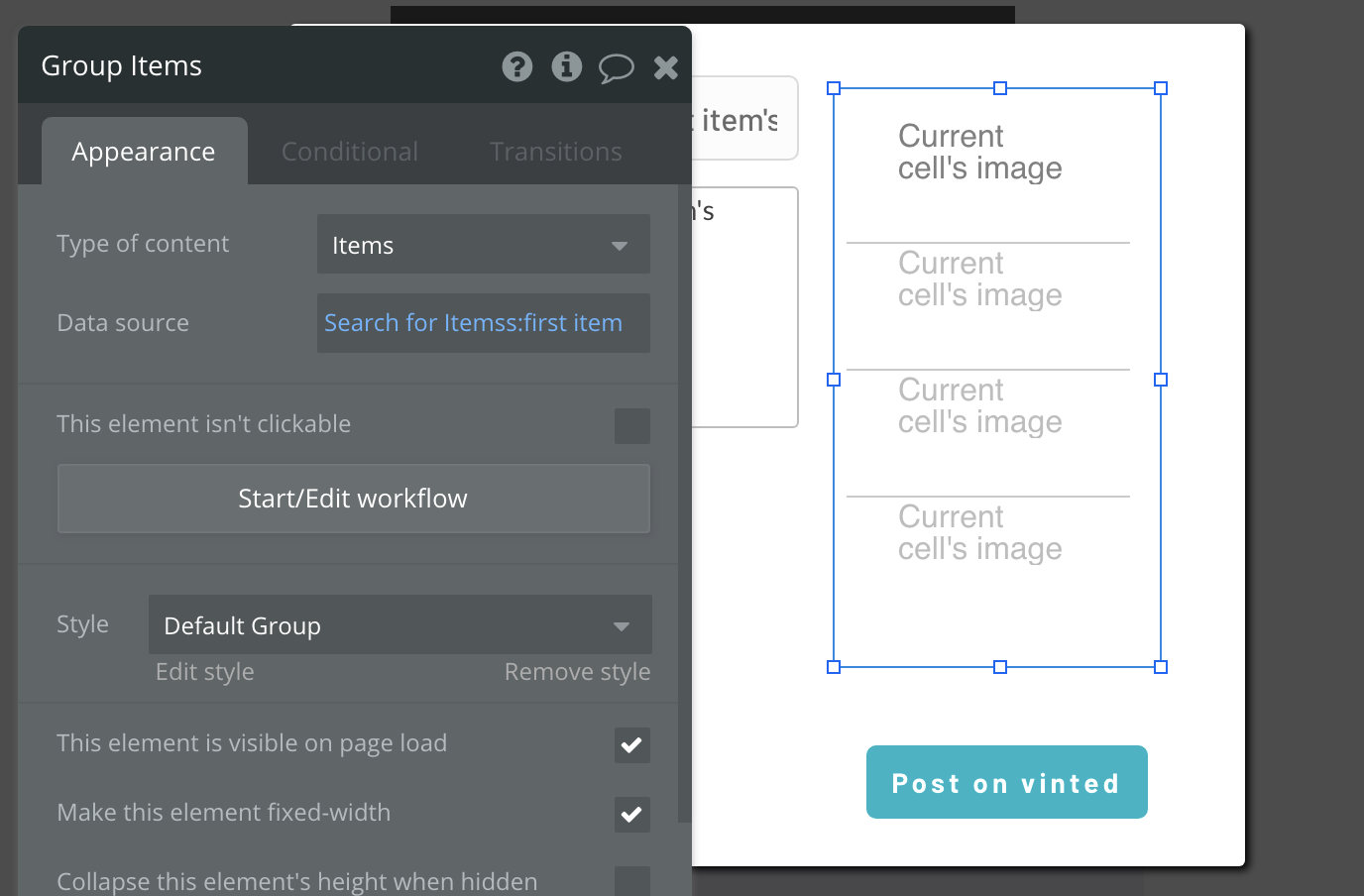Toggle the fixed-width element checkbox
Viewport: 1364px width, 896px height.
[631, 815]
